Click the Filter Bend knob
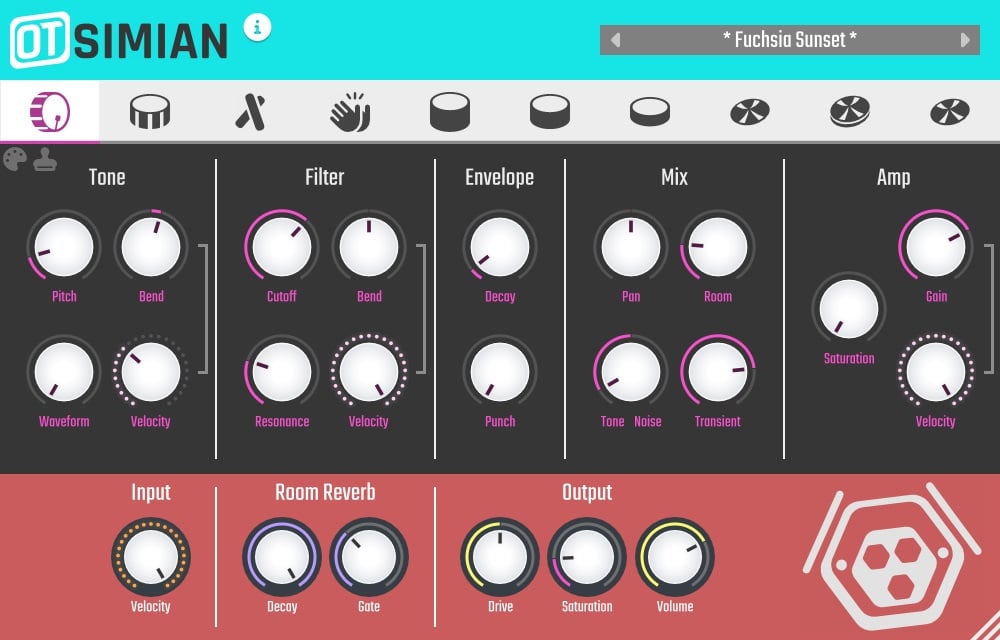The height and width of the screenshot is (640, 1000). (369, 247)
